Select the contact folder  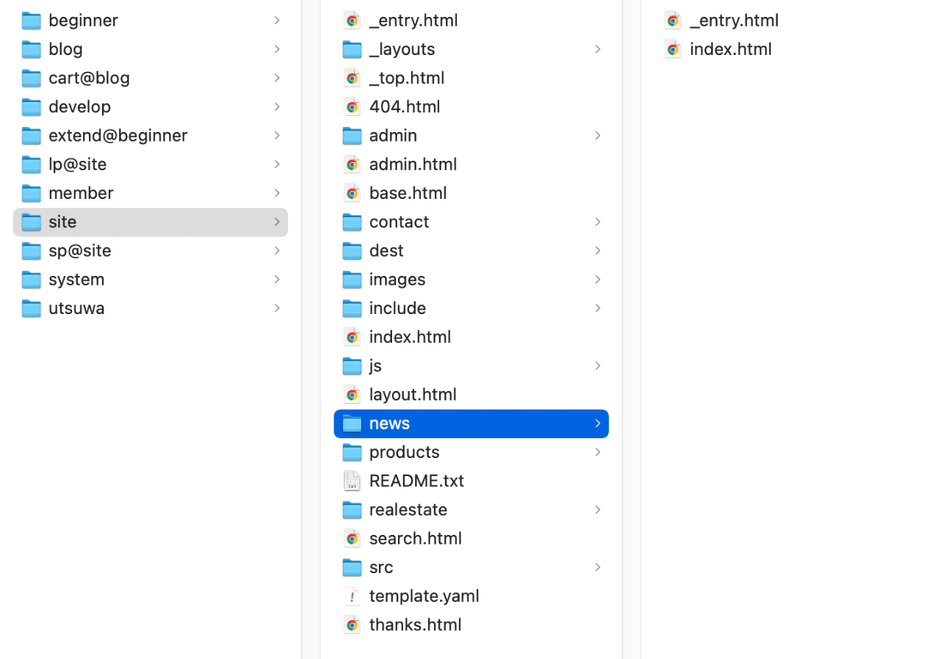398,222
